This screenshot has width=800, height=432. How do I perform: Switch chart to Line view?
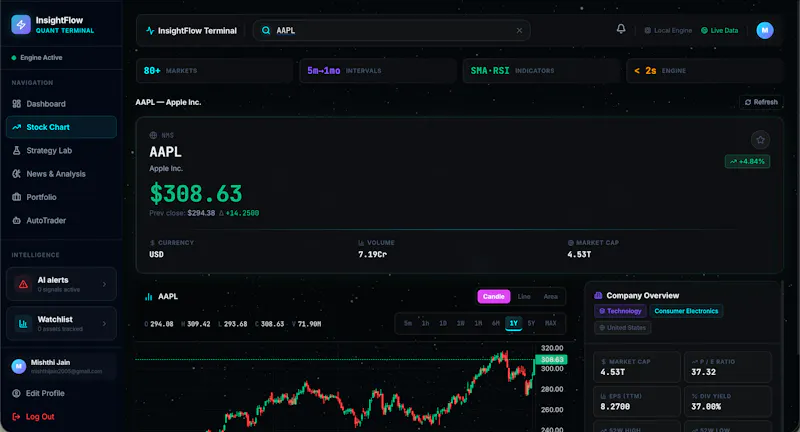click(524, 296)
